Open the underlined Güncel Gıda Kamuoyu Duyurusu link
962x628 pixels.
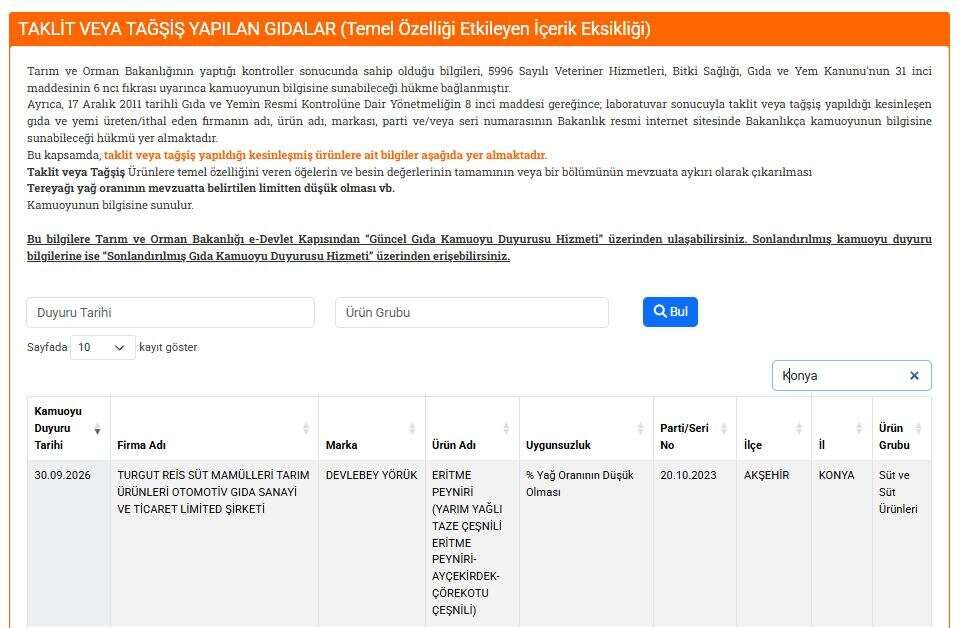pos(483,239)
